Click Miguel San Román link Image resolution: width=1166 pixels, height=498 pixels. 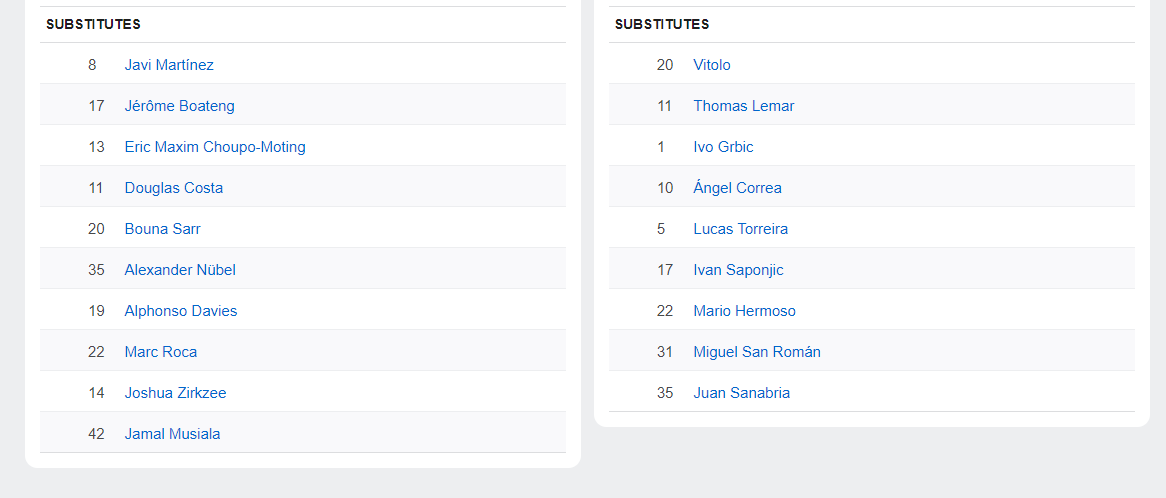point(757,352)
